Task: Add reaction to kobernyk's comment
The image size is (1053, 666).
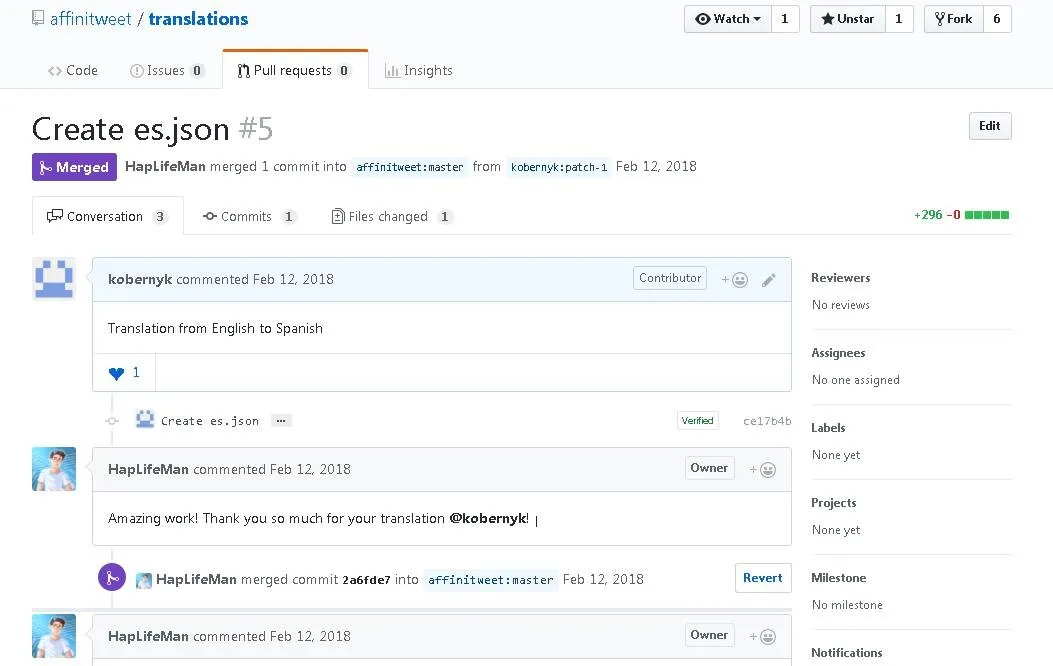Action: [735, 280]
